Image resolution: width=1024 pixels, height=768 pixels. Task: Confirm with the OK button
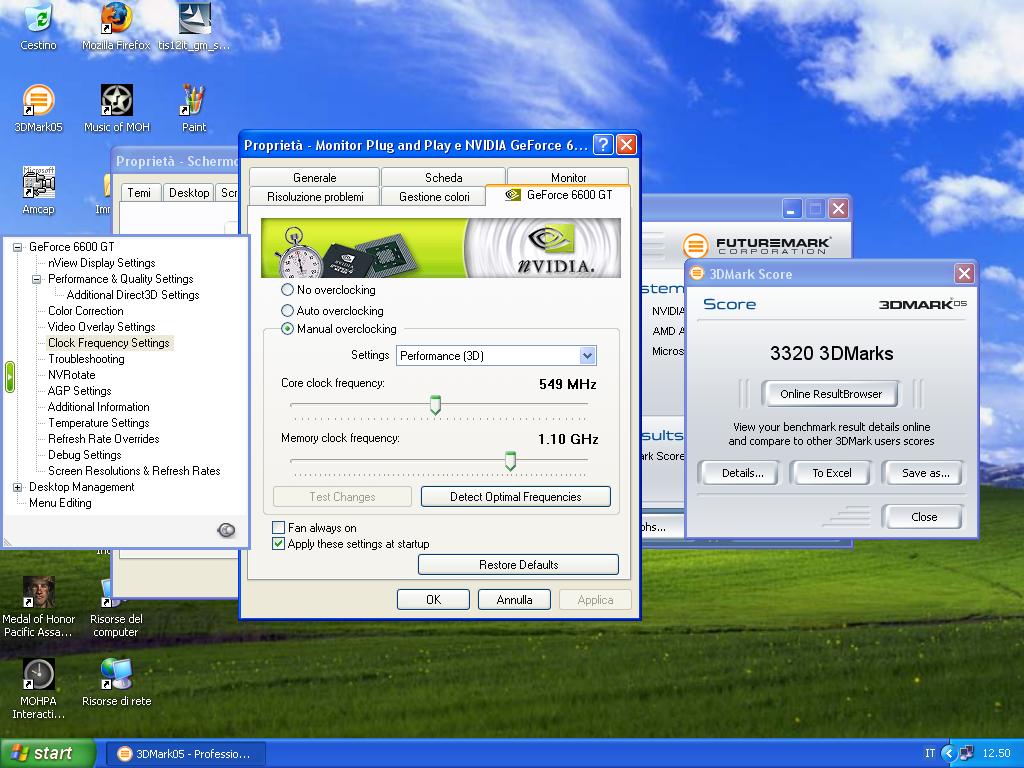pyautogui.click(x=434, y=600)
